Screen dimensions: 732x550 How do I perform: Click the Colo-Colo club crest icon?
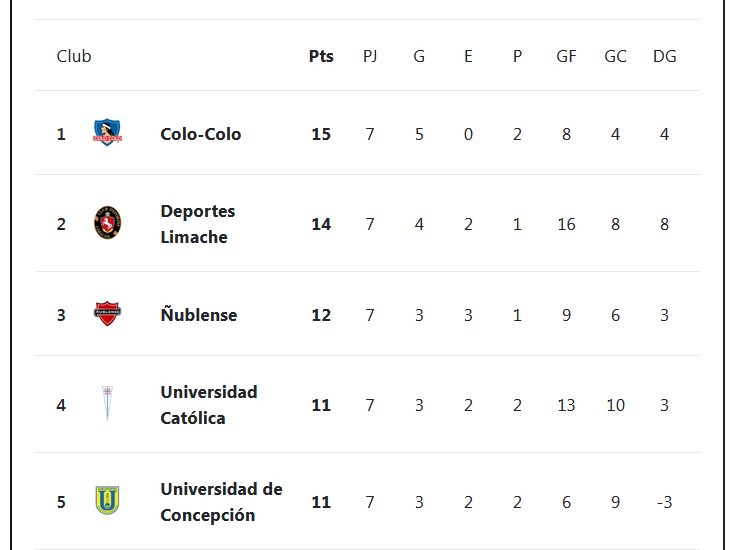pos(107,133)
